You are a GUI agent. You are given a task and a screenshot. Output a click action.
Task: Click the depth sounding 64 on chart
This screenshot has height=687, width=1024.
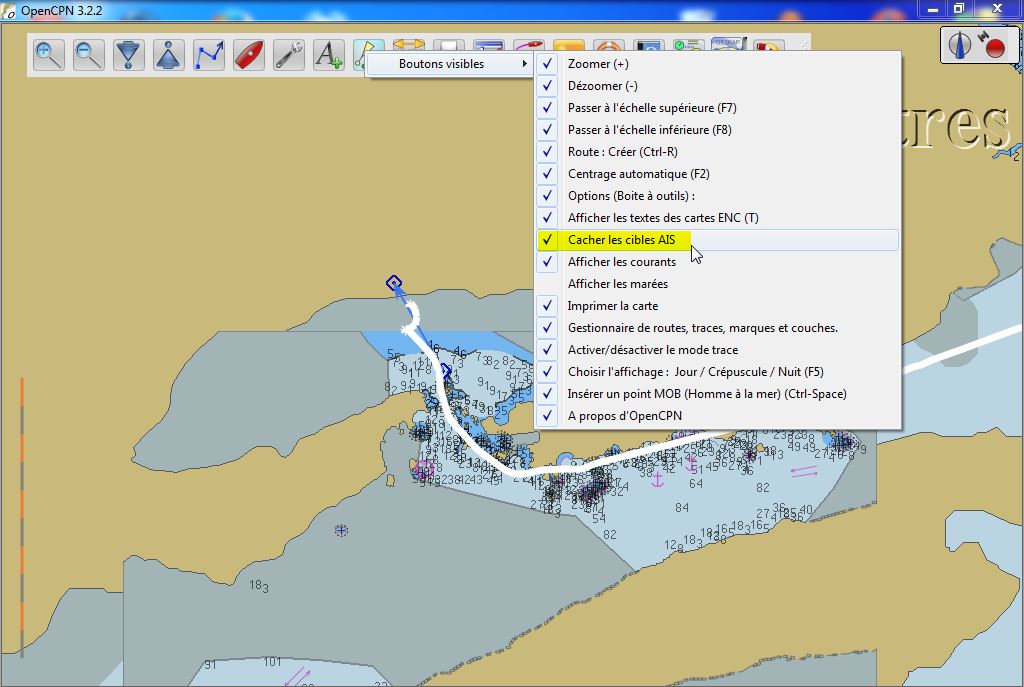point(696,484)
